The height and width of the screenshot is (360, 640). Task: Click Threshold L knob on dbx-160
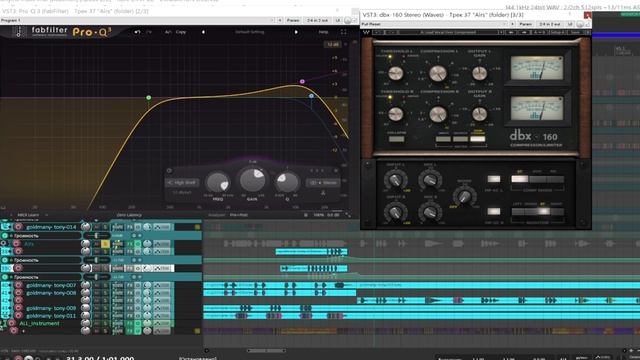(x=395, y=73)
